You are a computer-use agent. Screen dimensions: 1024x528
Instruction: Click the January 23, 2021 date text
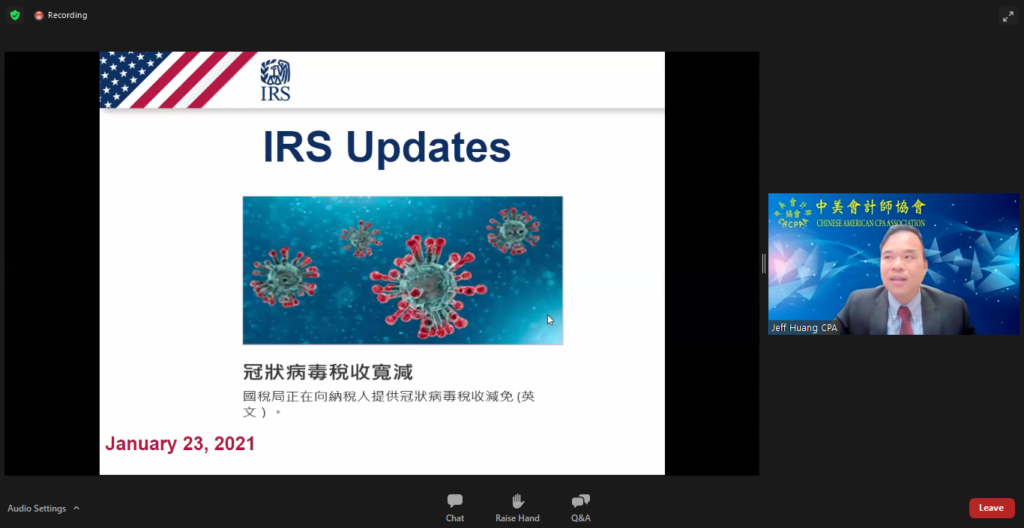[180, 444]
